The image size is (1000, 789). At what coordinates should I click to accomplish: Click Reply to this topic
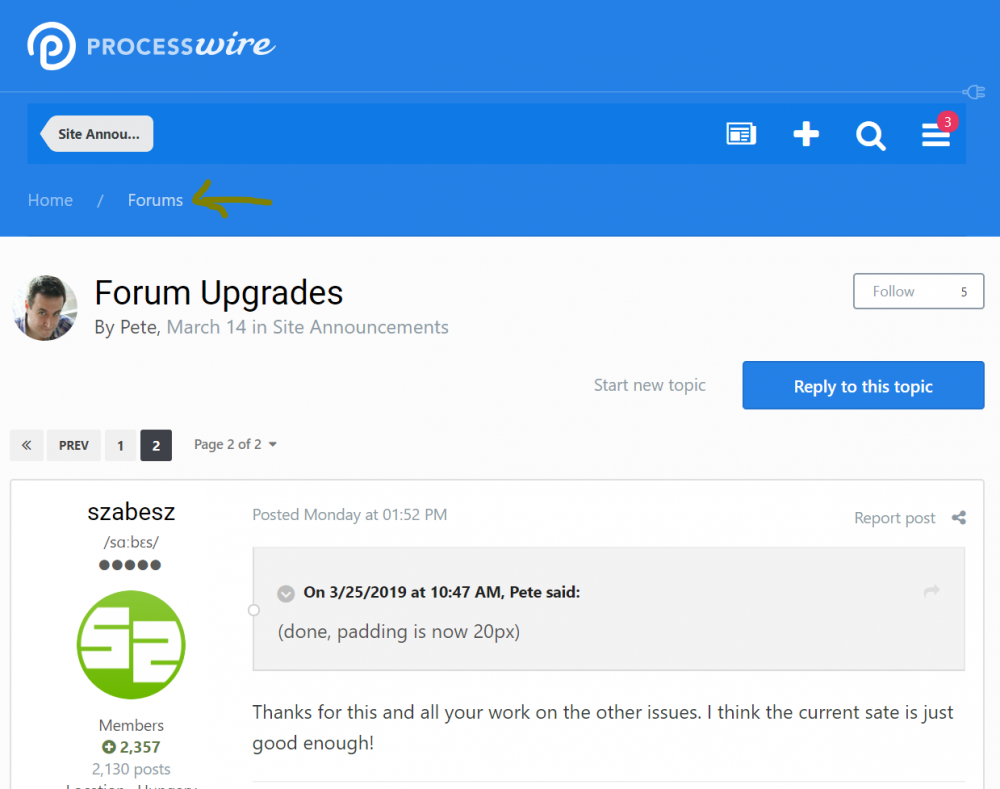tap(863, 386)
